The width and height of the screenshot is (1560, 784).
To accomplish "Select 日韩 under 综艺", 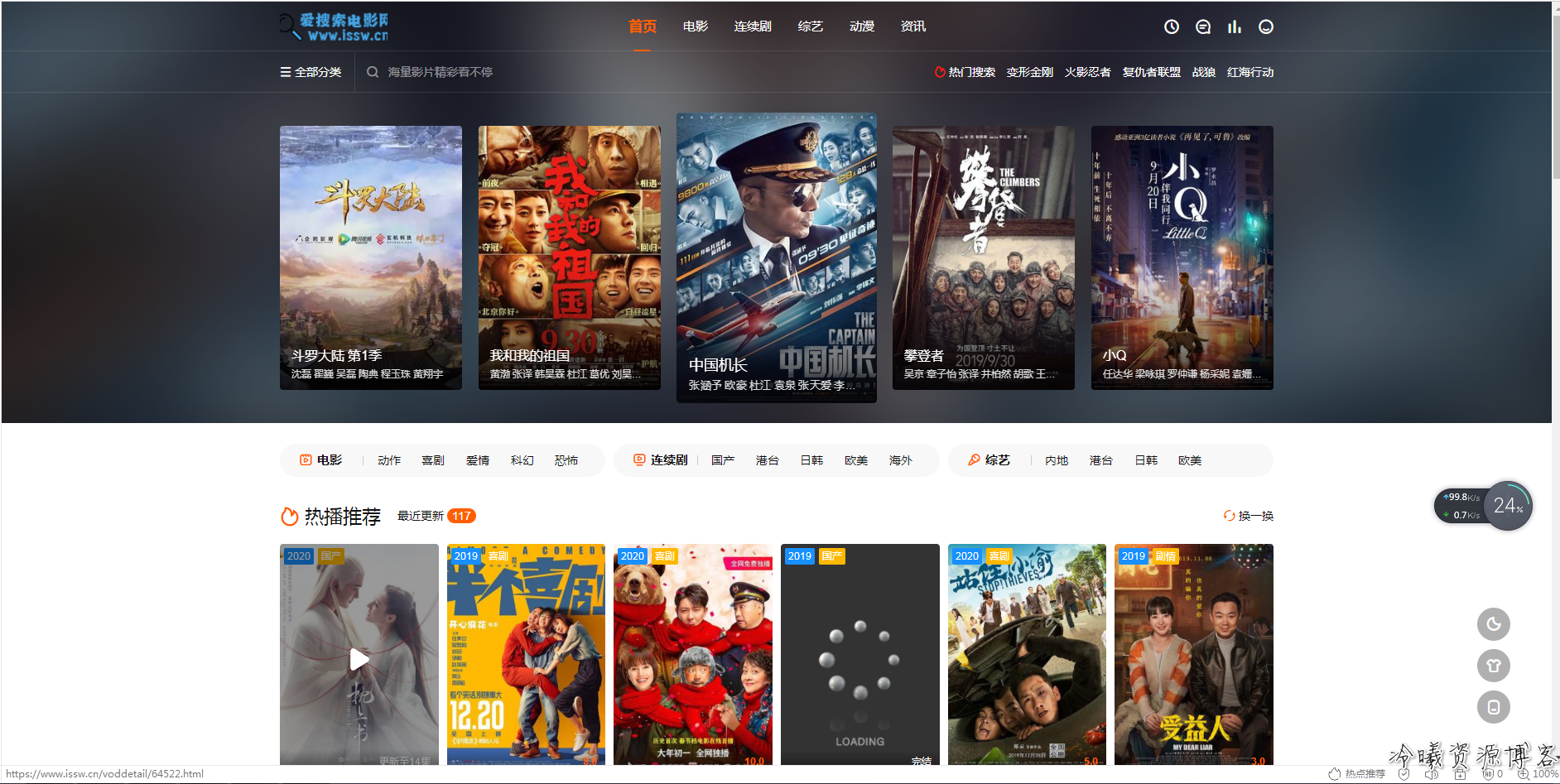I will coord(1146,460).
